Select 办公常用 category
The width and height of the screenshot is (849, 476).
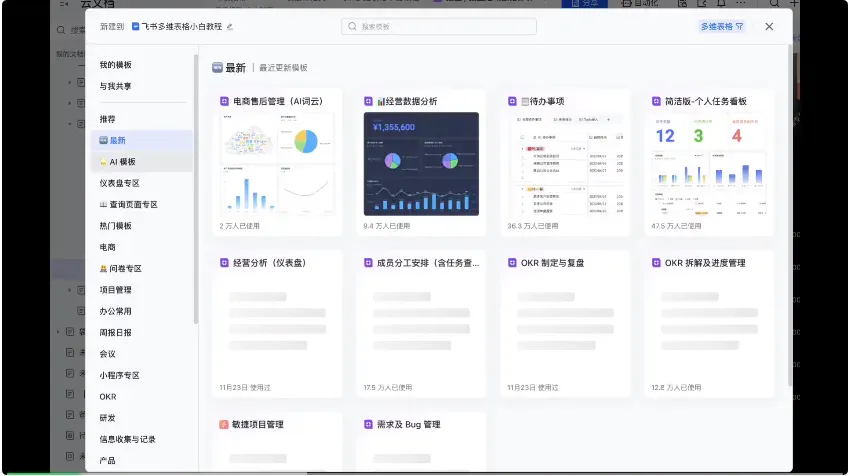pos(115,311)
